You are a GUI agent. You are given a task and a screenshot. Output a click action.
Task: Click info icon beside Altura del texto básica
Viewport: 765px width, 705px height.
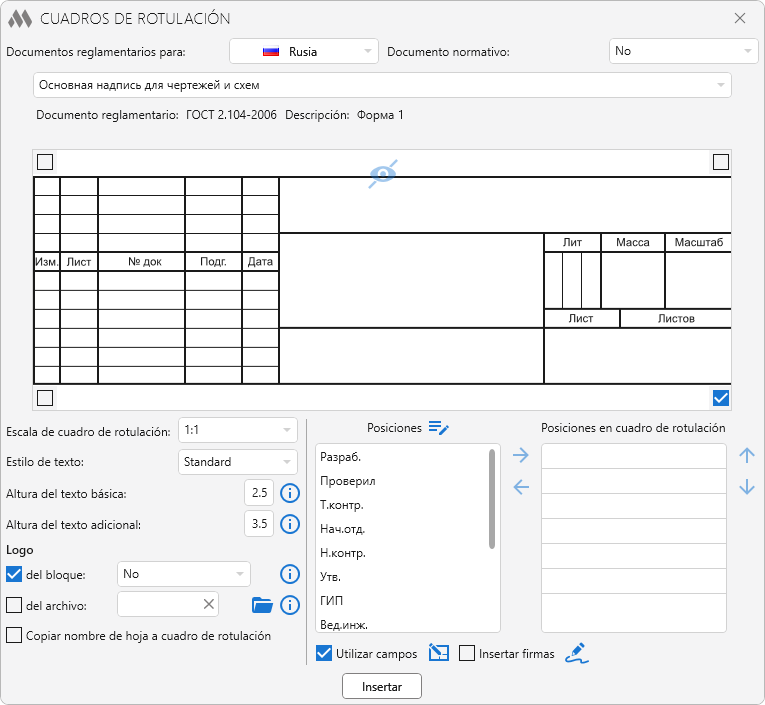(290, 493)
